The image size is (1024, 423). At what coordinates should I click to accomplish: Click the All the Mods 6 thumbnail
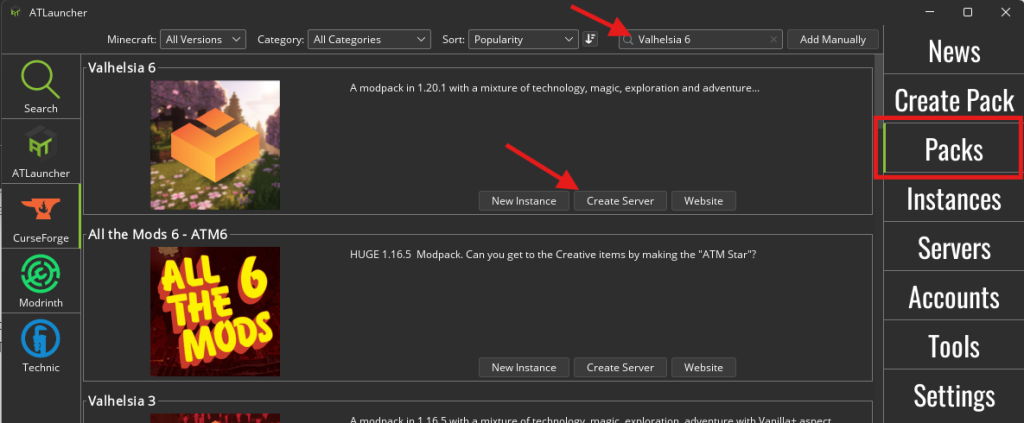pyautogui.click(x=215, y=311)
